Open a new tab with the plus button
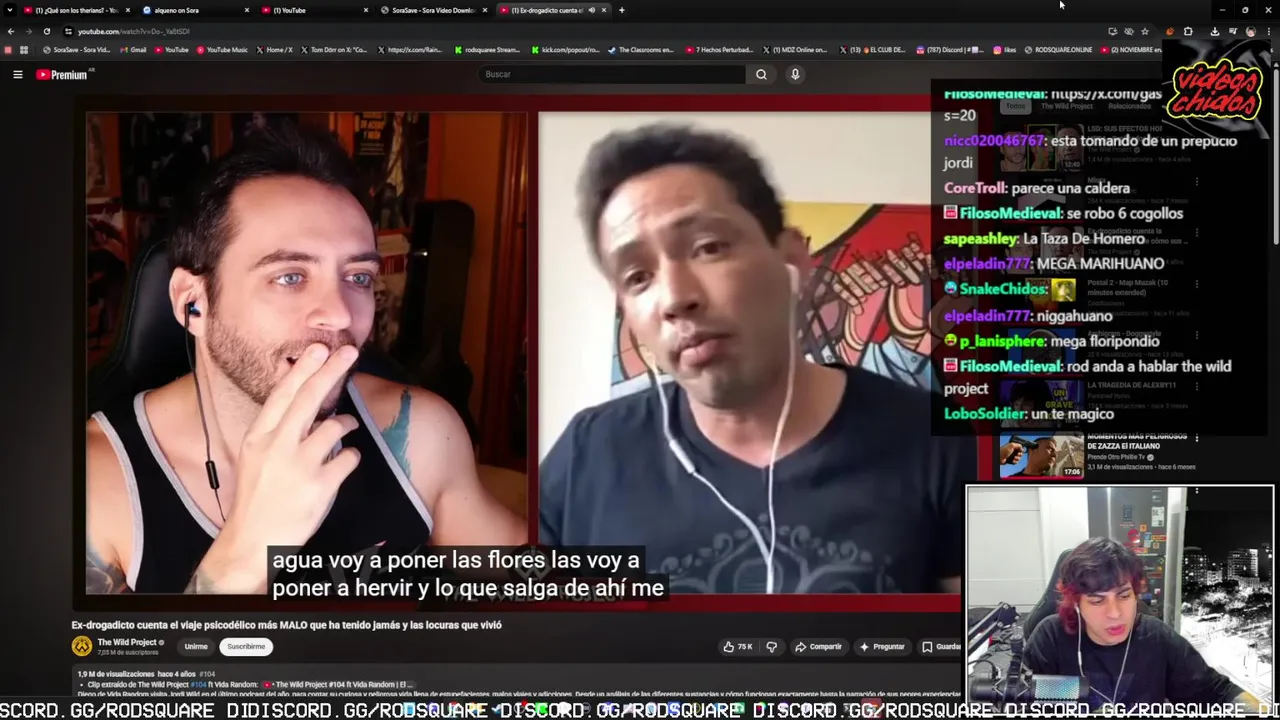 point(622,10)
